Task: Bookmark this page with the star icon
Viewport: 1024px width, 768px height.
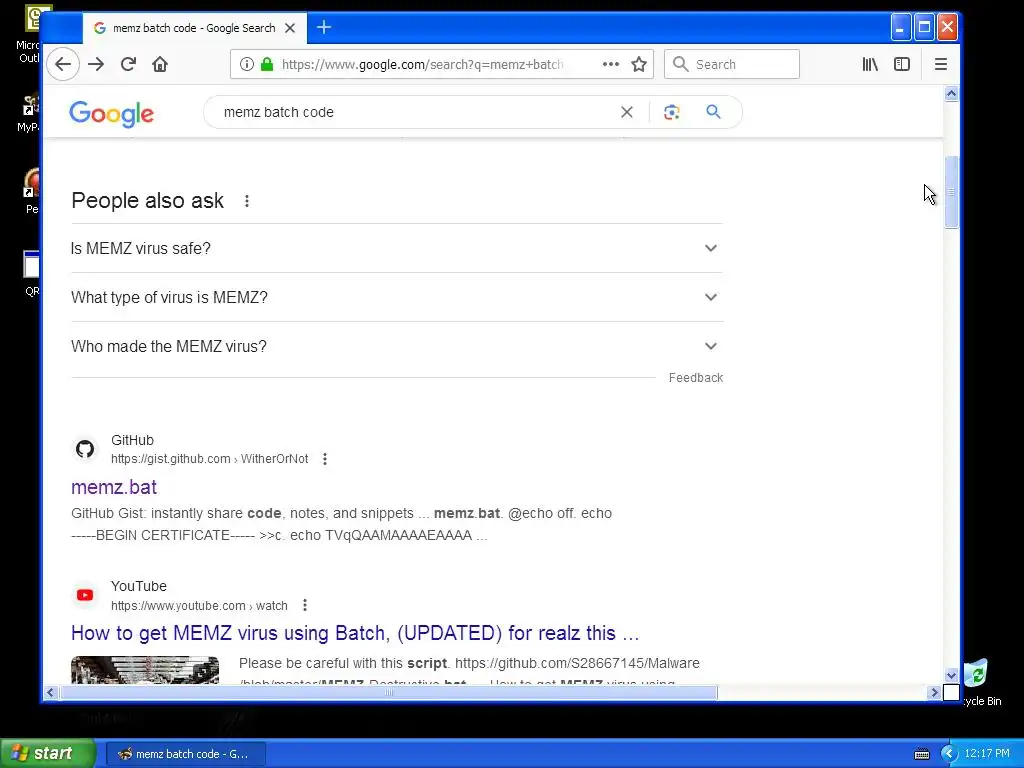Action: click(x=639, y=64)
